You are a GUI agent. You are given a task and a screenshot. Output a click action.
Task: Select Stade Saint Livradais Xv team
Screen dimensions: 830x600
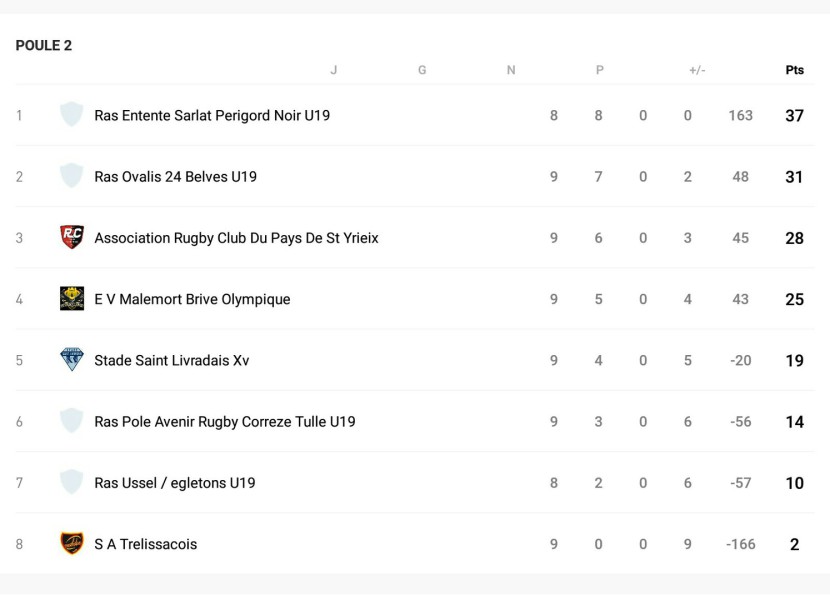172,360
